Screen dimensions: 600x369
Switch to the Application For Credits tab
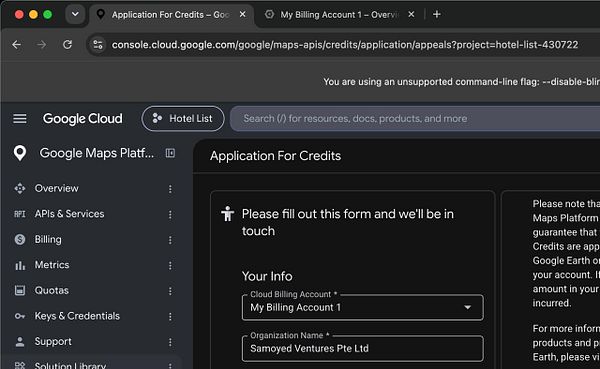[171, 15]
